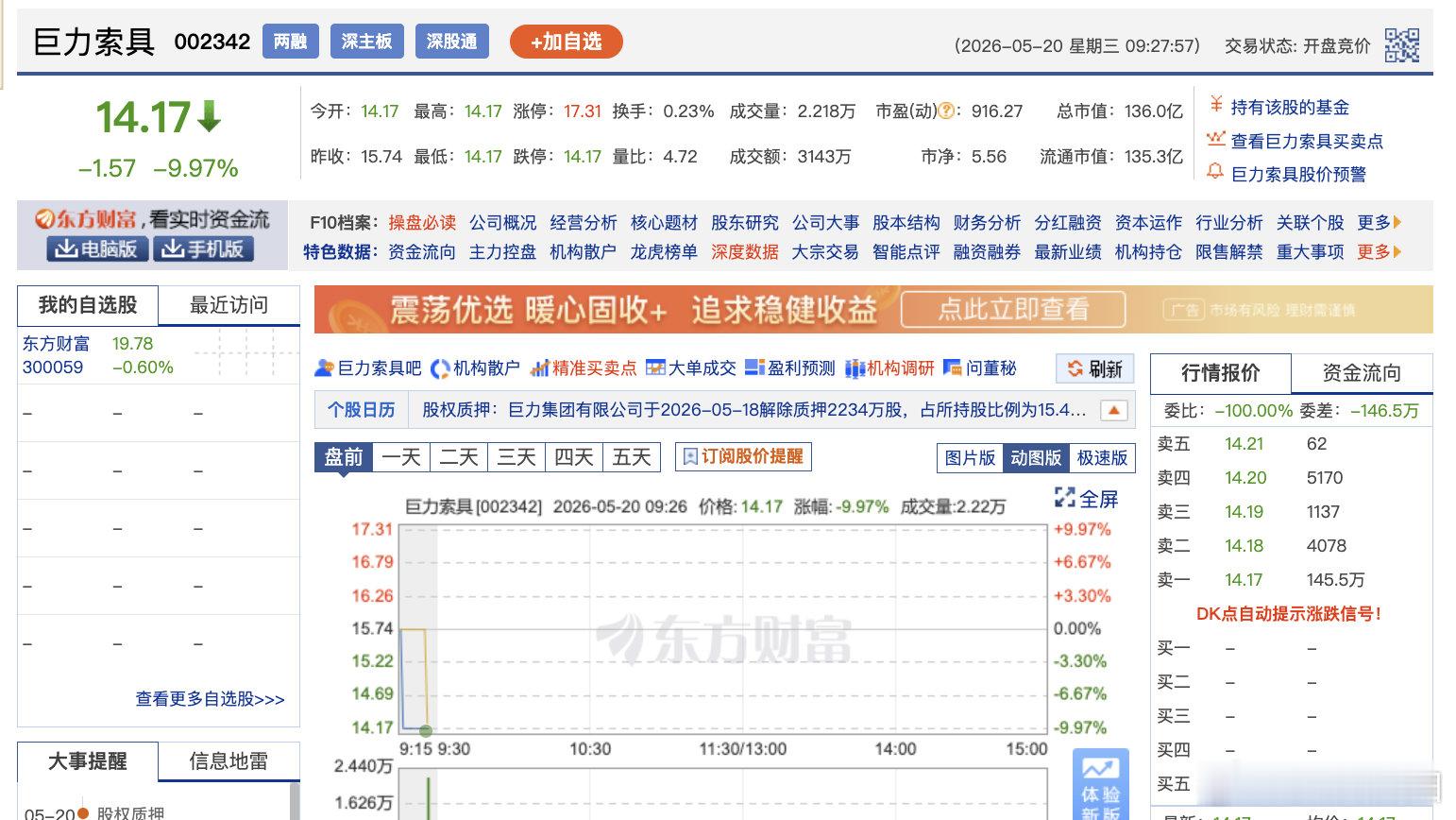Image resolution: width=1456 pixels, height=820 pixels.
Task: Click the 两融 tag
Action: tap(290, 42)
